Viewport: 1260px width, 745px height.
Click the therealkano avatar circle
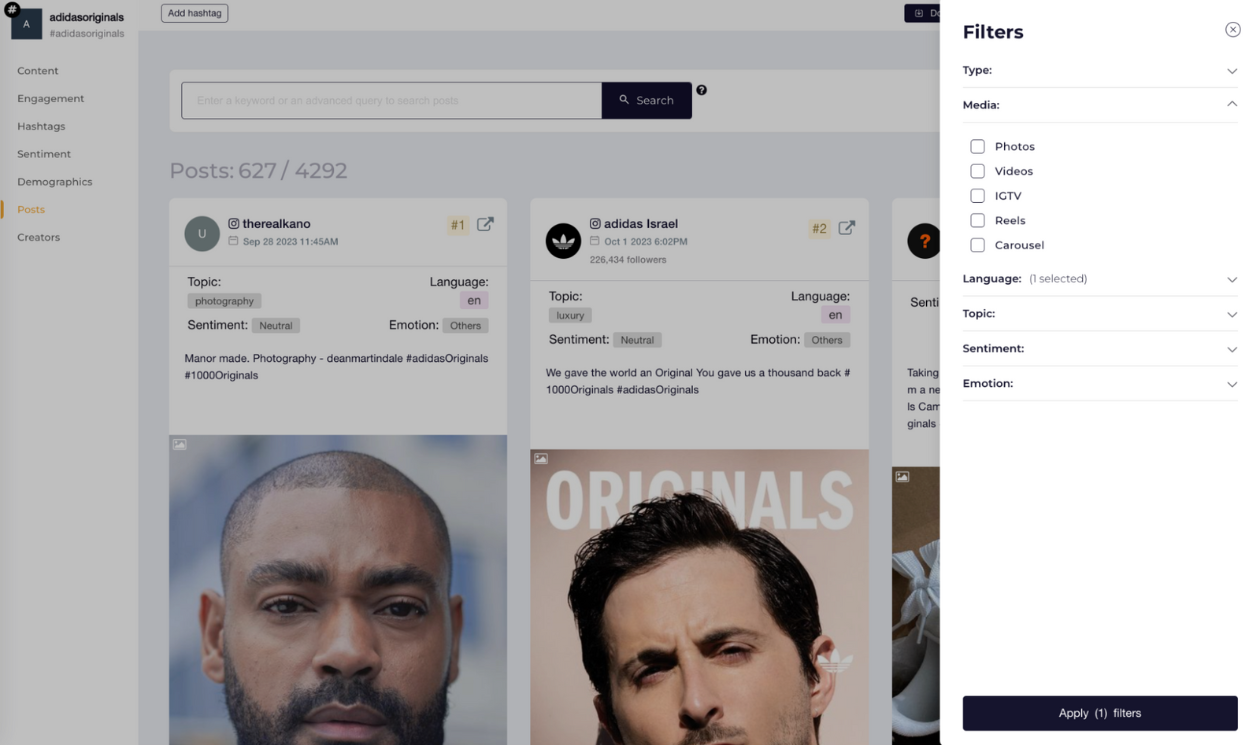point(202,233)
